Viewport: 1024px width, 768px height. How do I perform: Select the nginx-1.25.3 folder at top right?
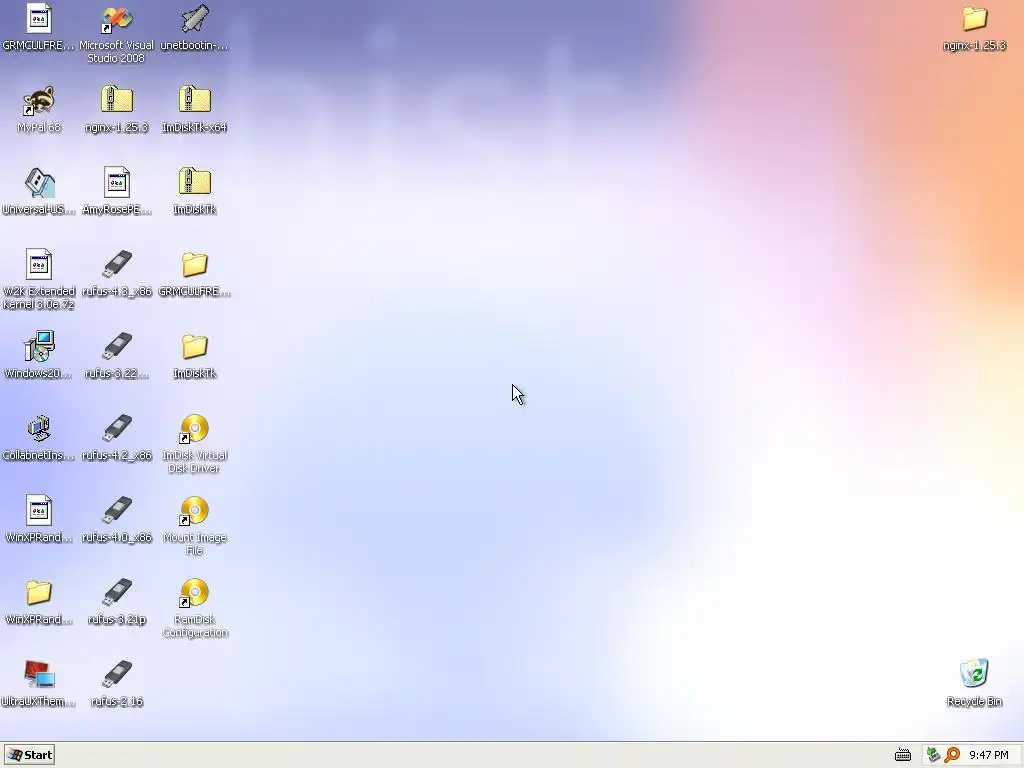click(x=974, y=19)
